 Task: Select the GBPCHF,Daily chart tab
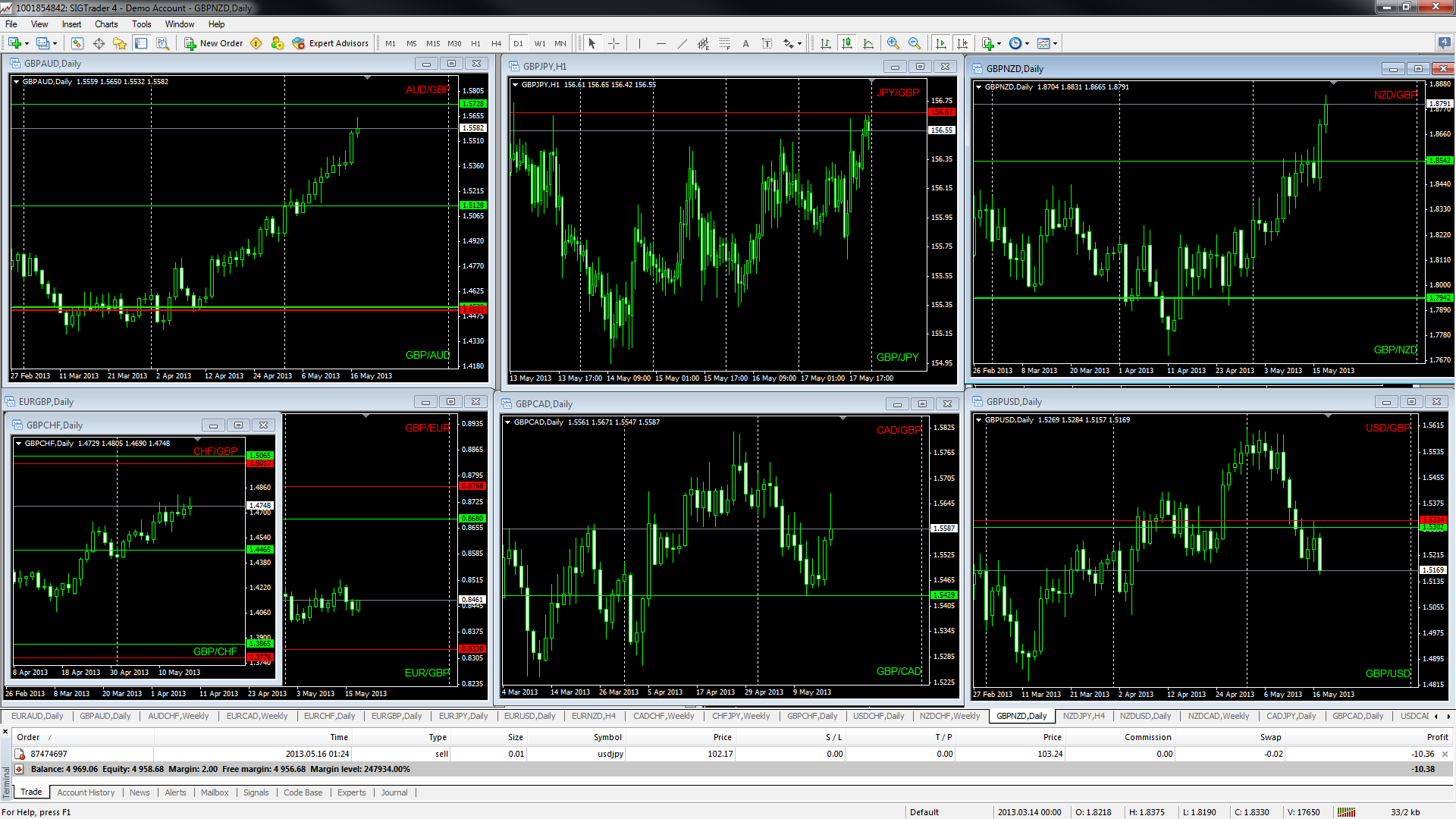(x=811, y=716)
